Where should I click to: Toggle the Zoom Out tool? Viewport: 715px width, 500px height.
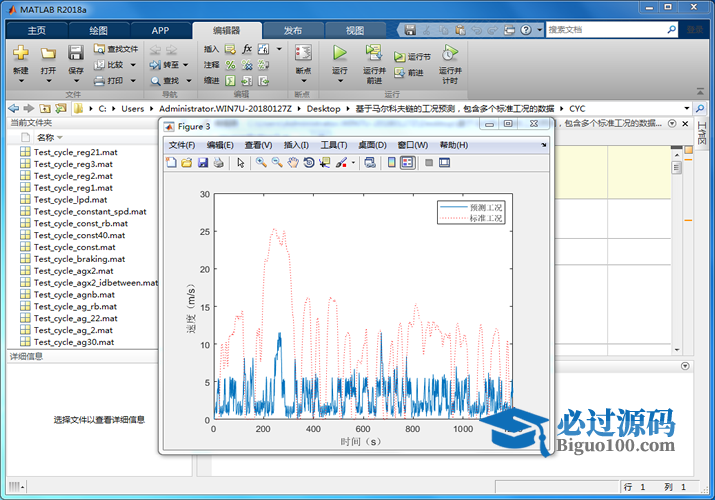pyautogui.click(x=277, y=162)
